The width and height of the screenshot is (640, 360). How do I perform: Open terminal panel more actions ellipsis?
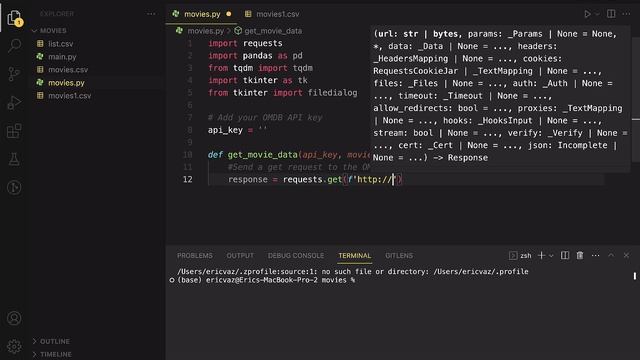(x=596, y=256)
